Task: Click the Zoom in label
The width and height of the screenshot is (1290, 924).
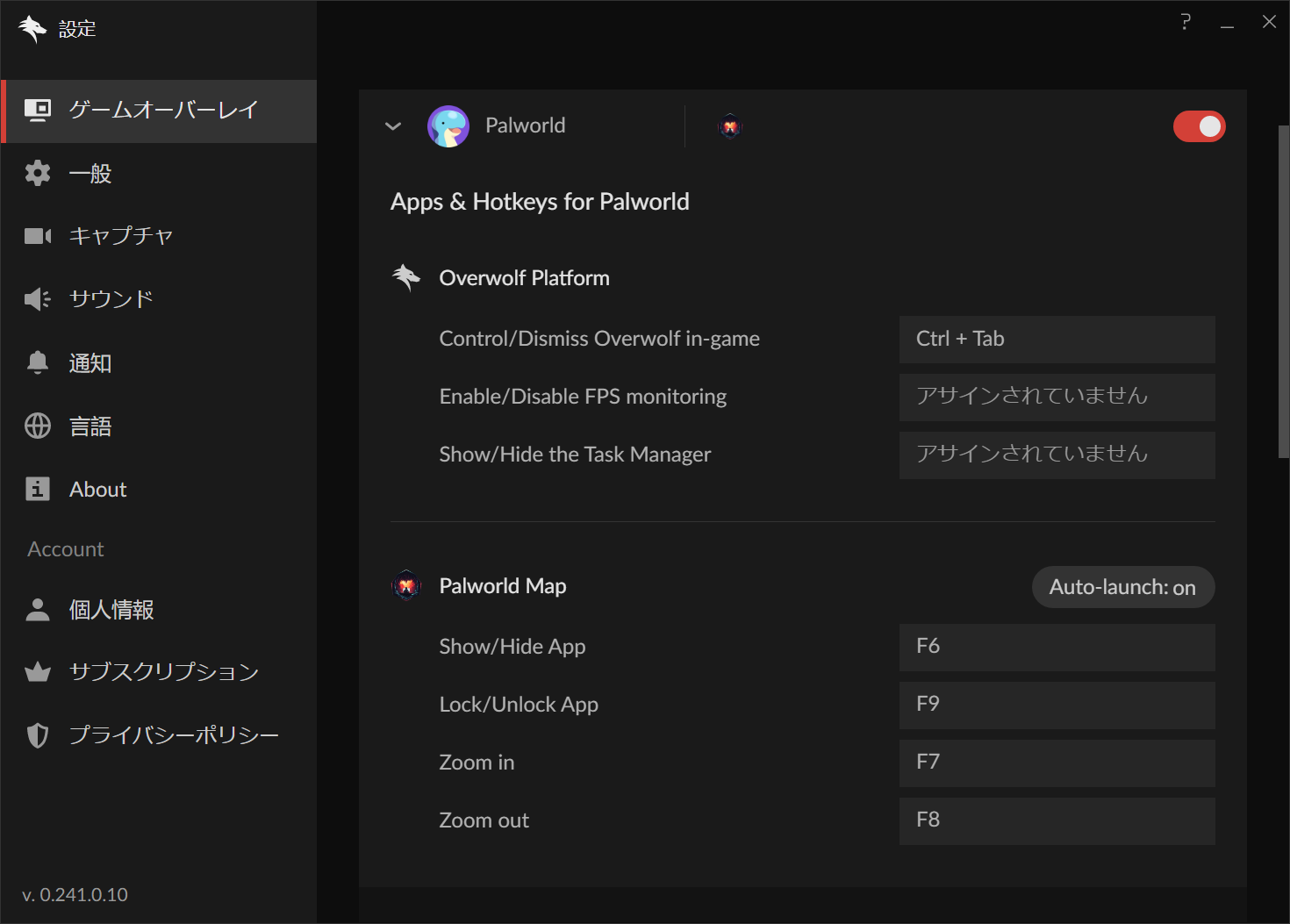Action: click(477, 763)
